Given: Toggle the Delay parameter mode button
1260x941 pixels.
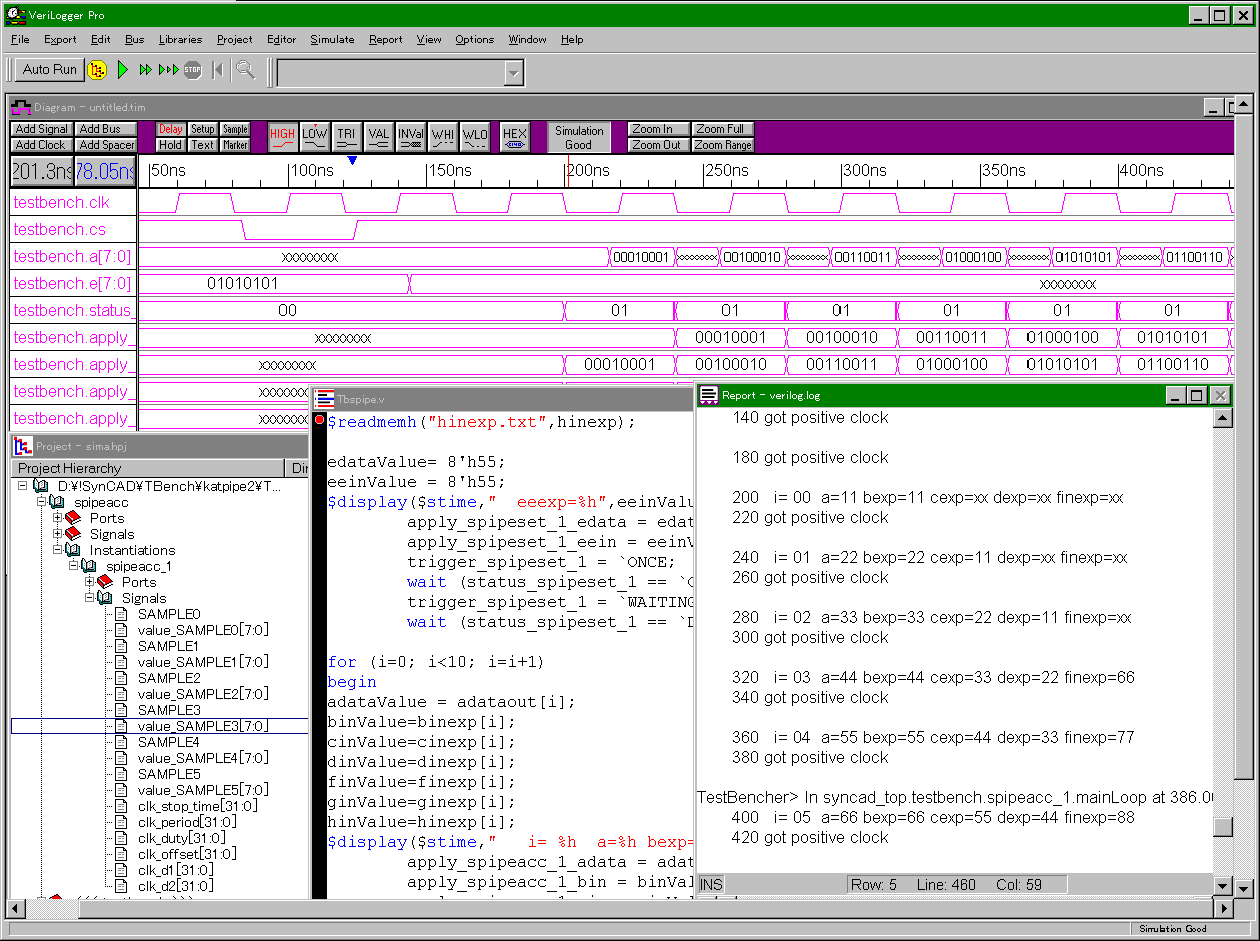Looking at the screenshot, I should coord(171,129).
